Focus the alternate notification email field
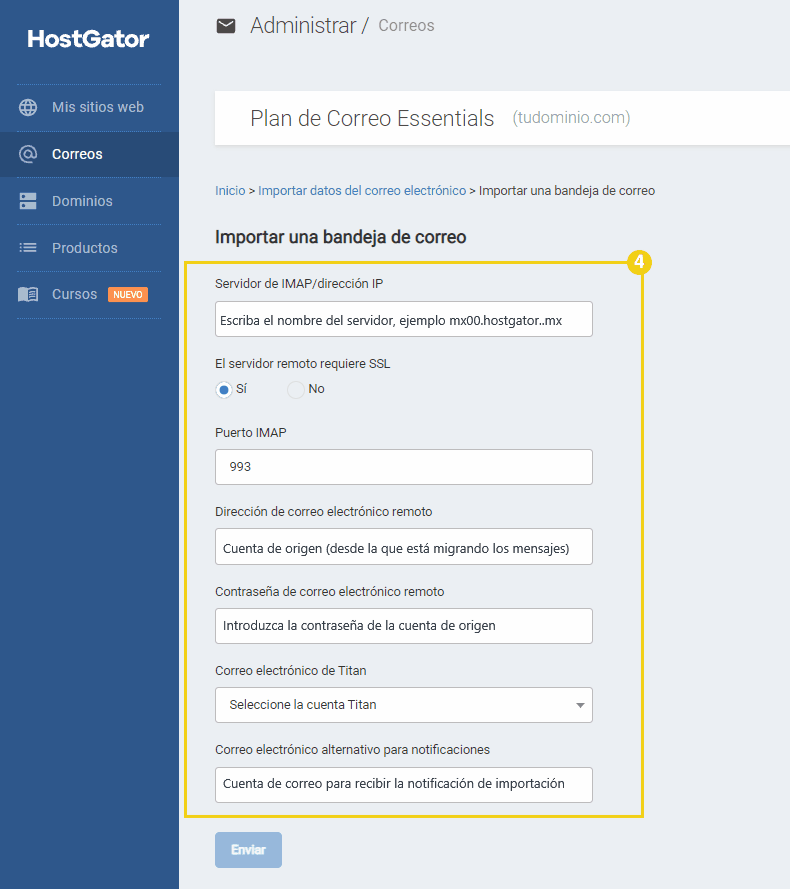Screen dimensions: 790x889 click(x=404, y=785)
